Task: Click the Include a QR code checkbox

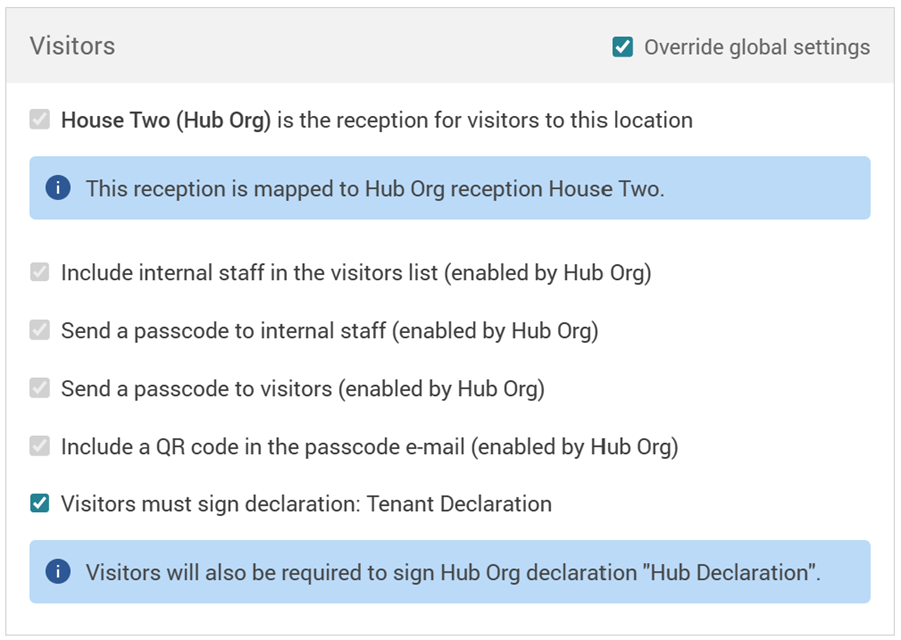Action: (x=40, y=447)
